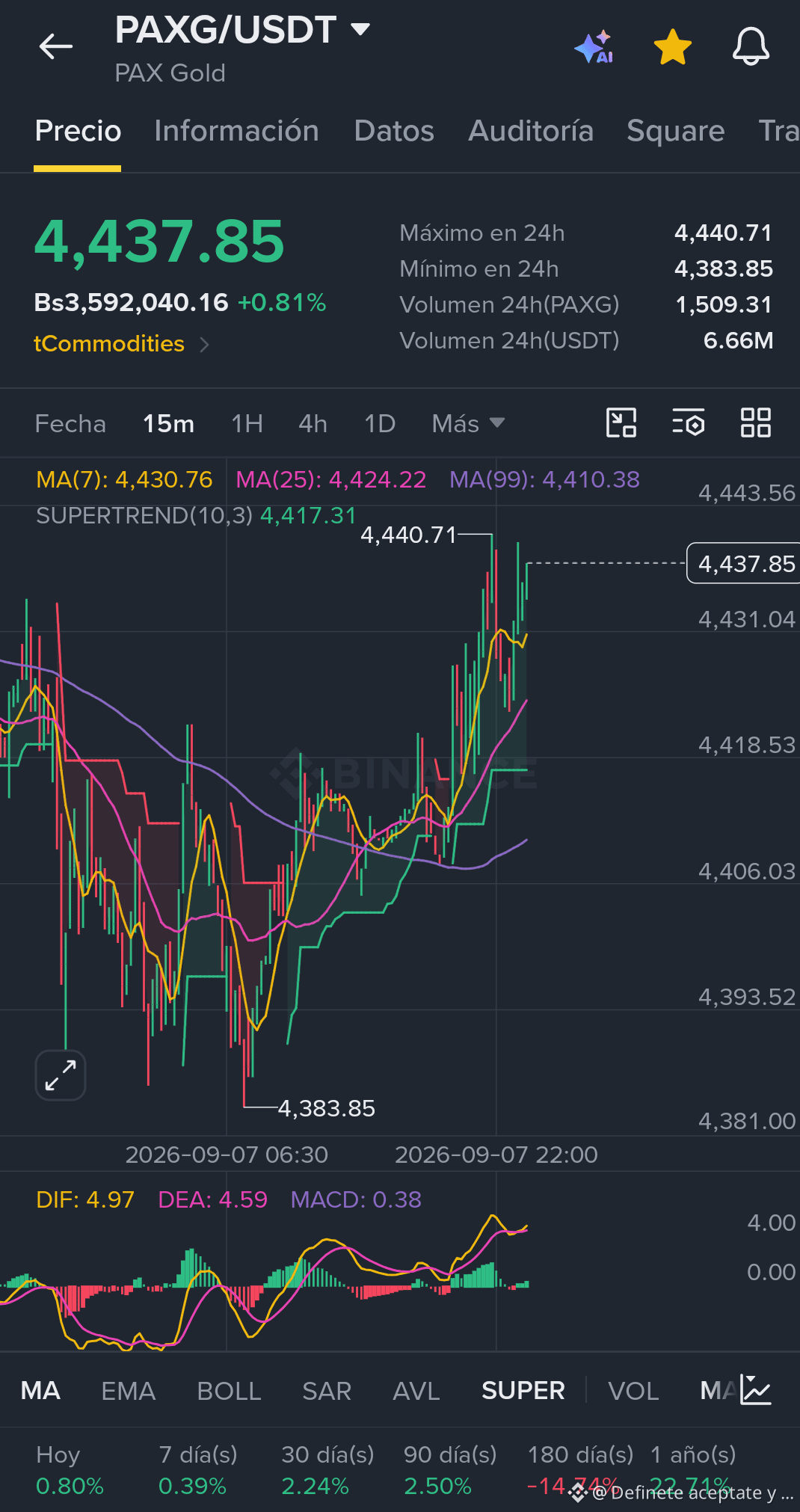The width and height of the screenshot is (800, 1512).
Task: Open the chart drawing tools icon
Action: (x=621, y=422)
